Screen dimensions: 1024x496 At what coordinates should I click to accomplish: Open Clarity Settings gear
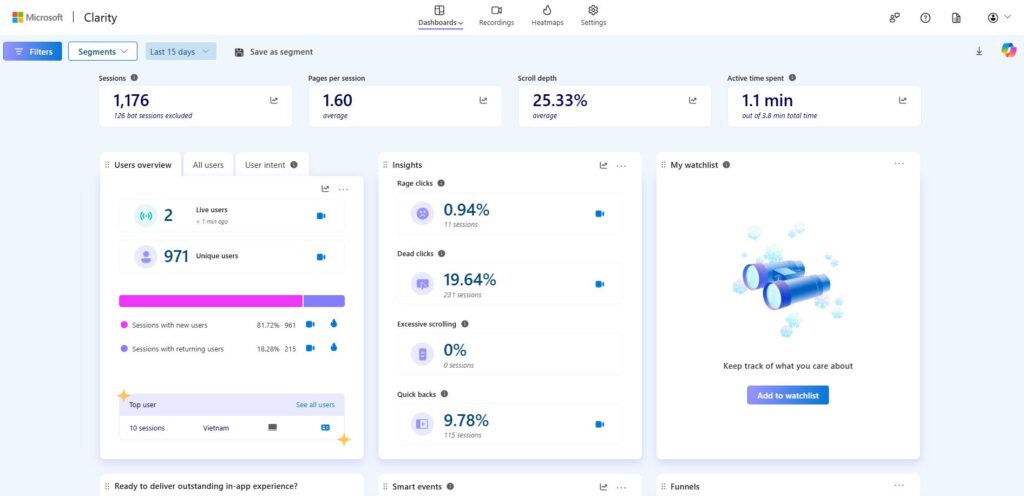[593, 15]
